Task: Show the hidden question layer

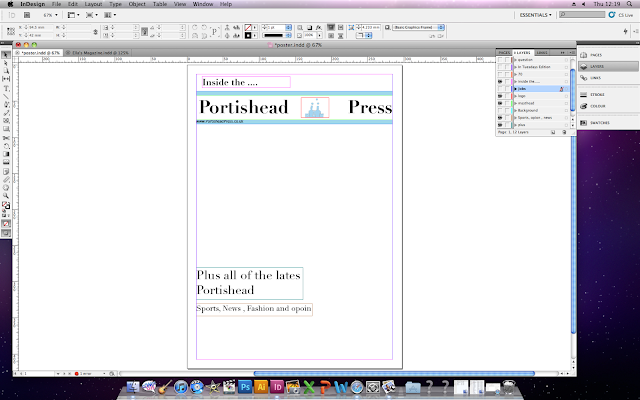Action: 500,60
